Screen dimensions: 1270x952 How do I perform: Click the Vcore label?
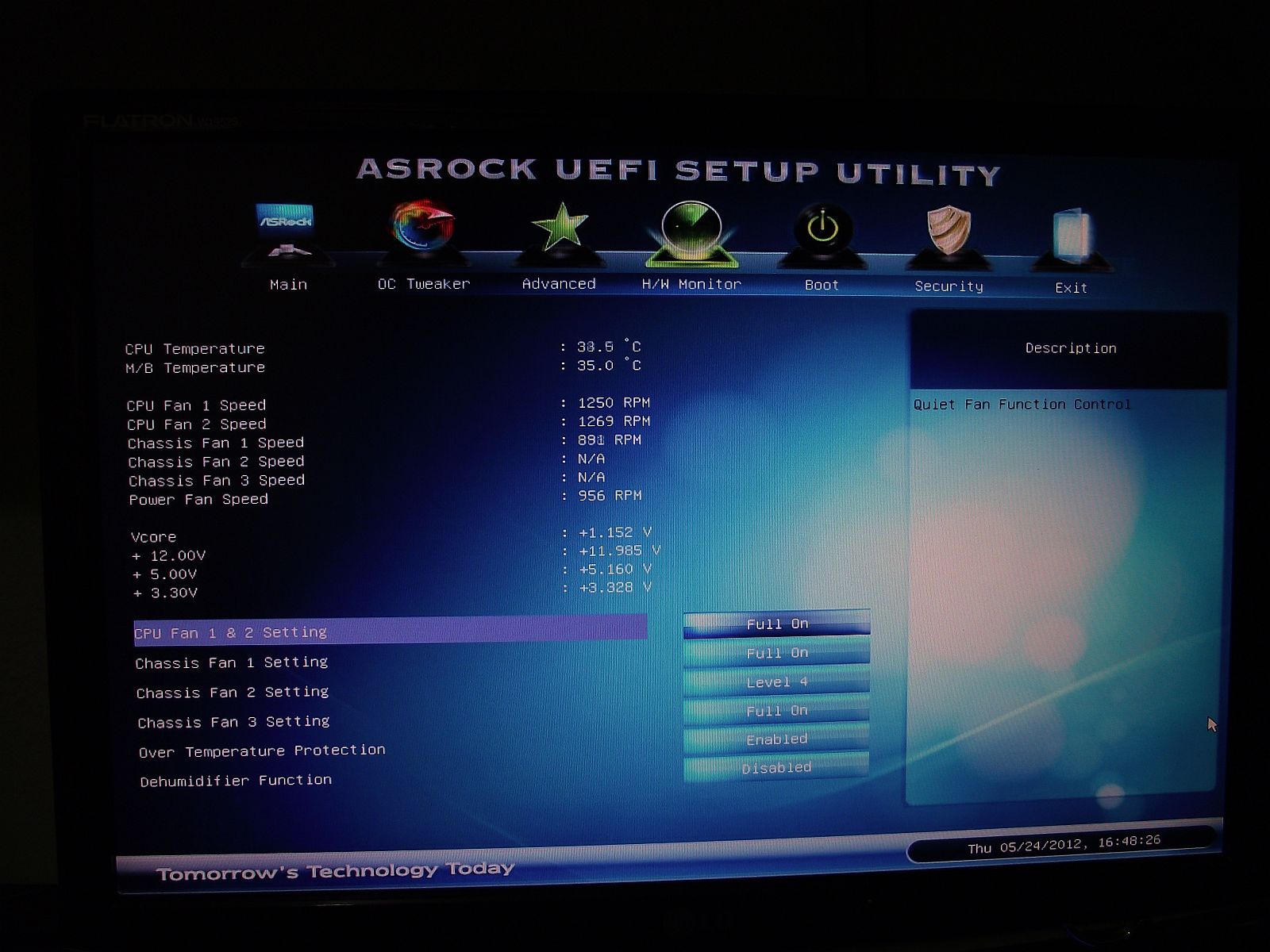click(x=153, y=537)
